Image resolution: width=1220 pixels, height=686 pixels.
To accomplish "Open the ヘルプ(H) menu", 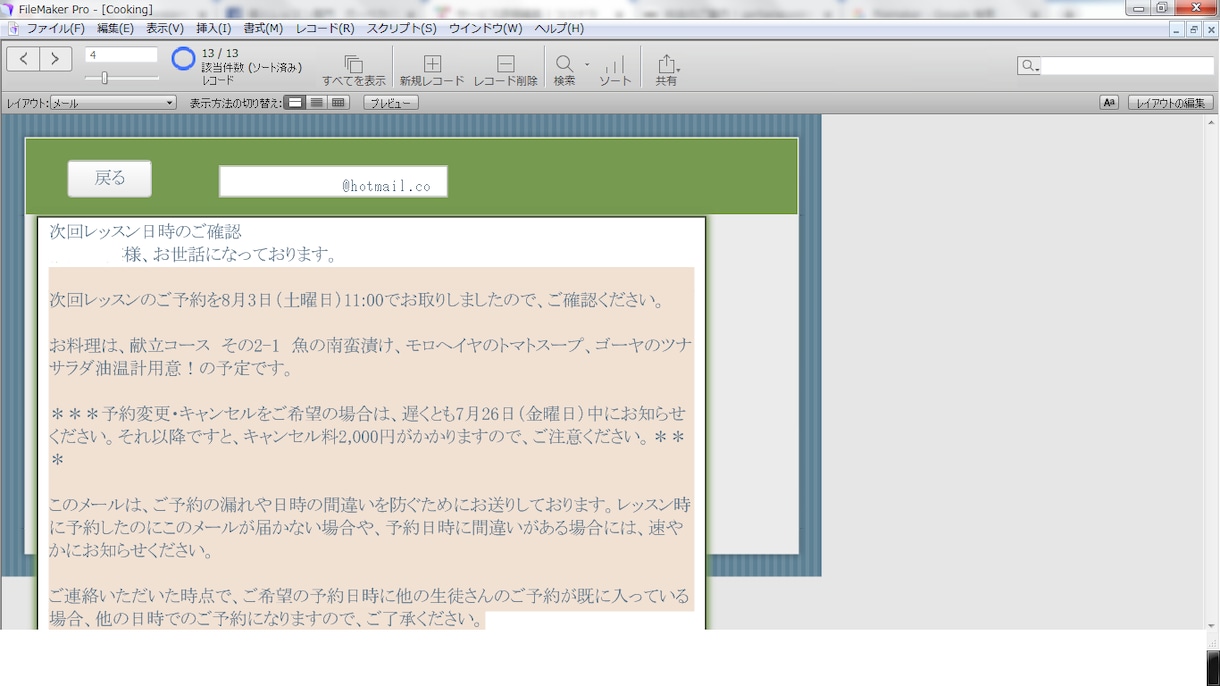I will 559,29.
